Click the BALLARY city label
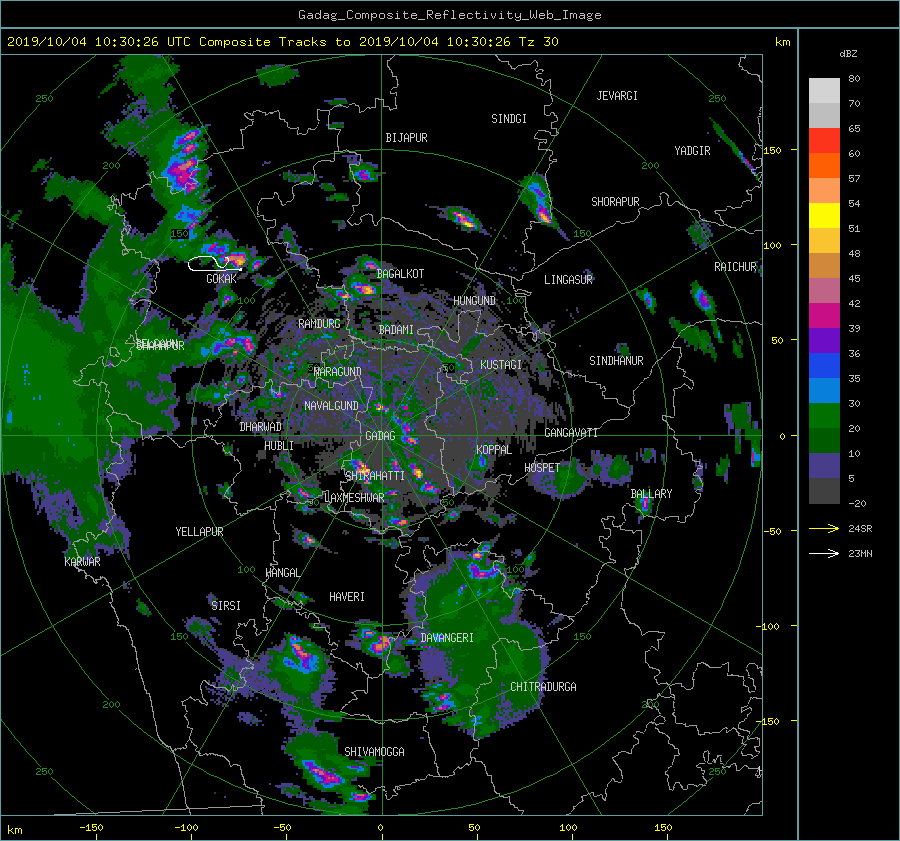This screenshot has width=900, height=841. coord(651,494)
